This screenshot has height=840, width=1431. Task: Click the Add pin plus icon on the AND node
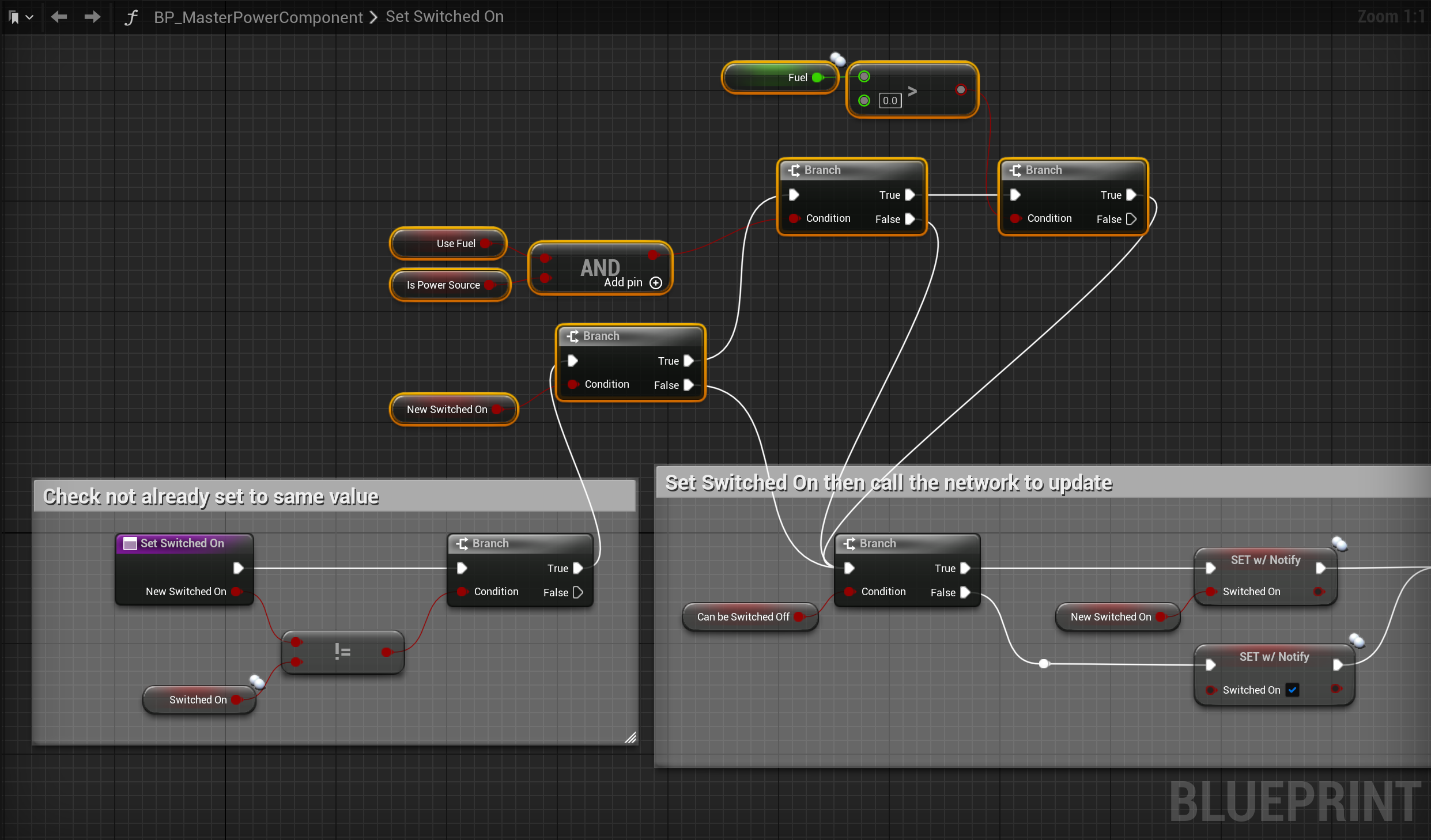click(656, 283)
